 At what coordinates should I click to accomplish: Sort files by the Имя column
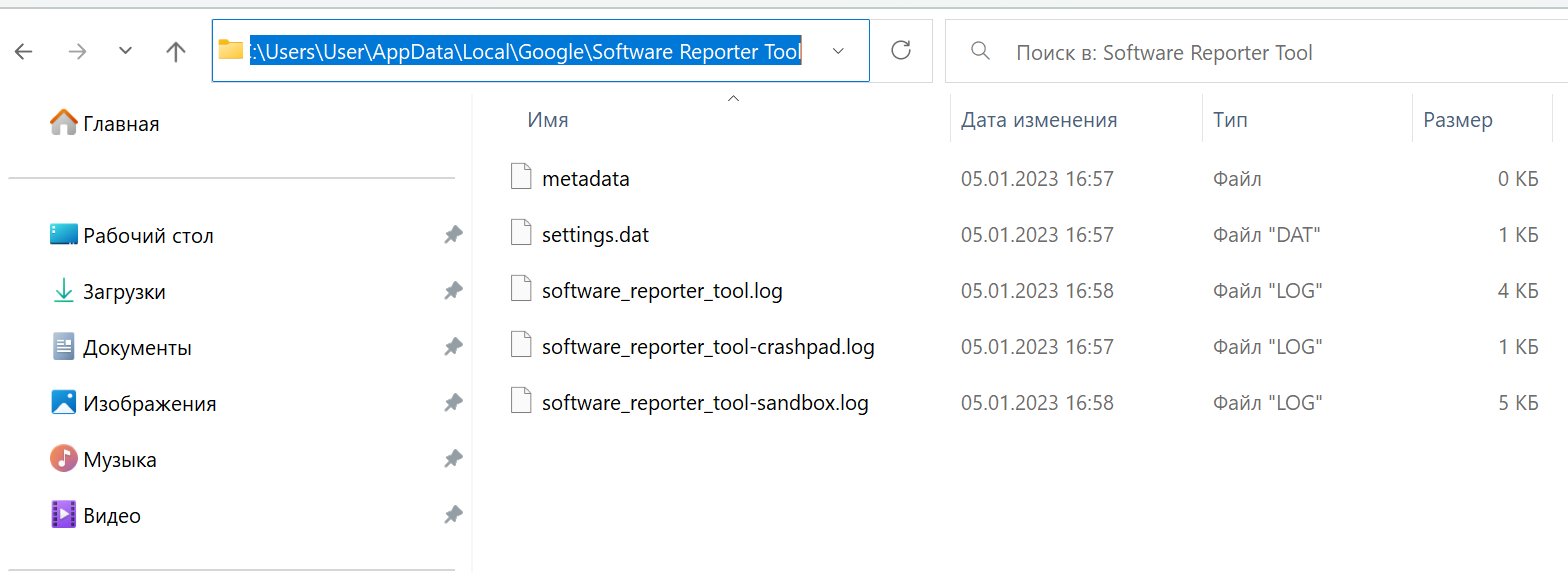point(548,120)
